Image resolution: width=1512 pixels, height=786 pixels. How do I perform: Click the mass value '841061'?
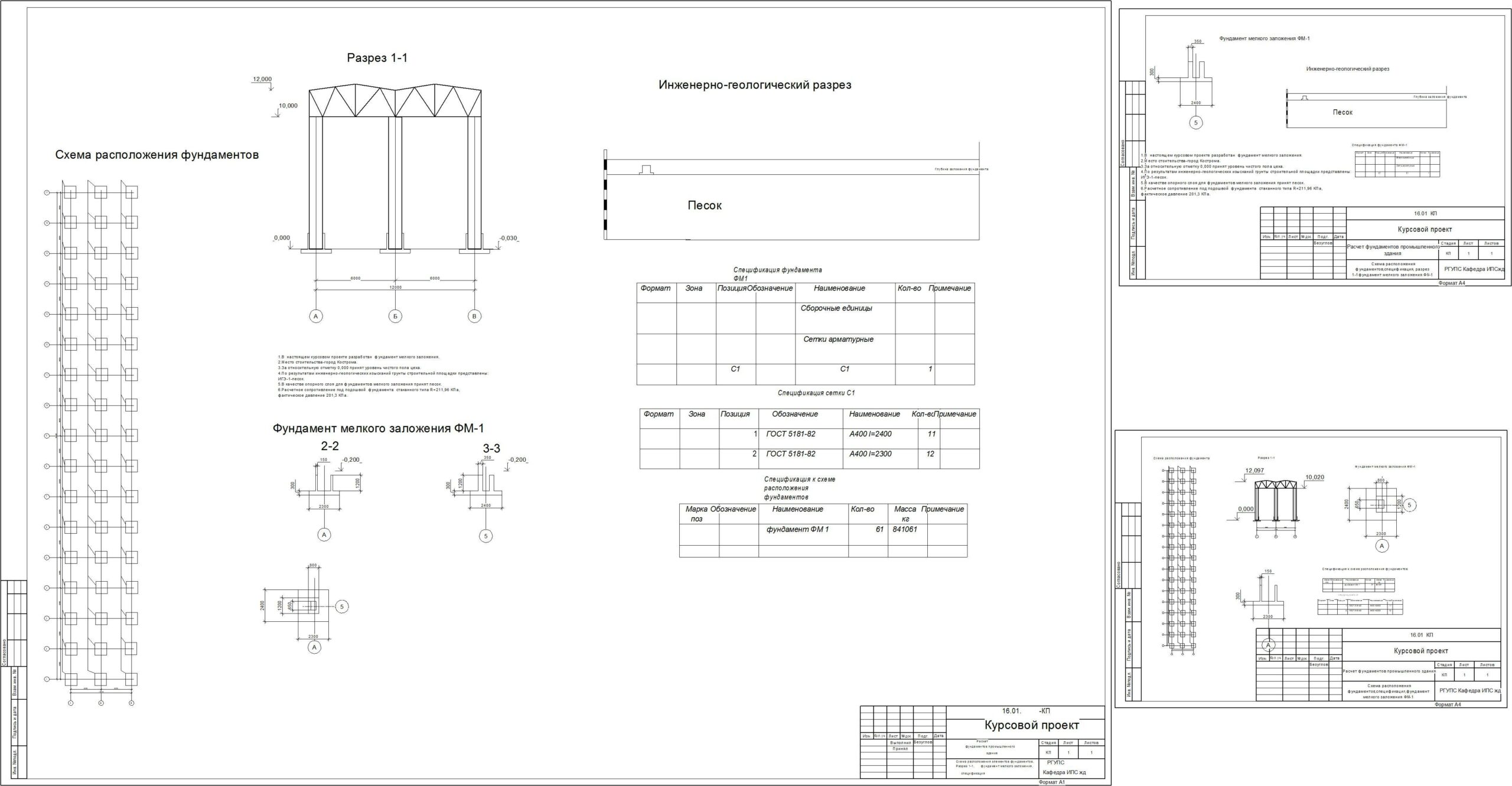pyautogui.click(x=905, y=530)
